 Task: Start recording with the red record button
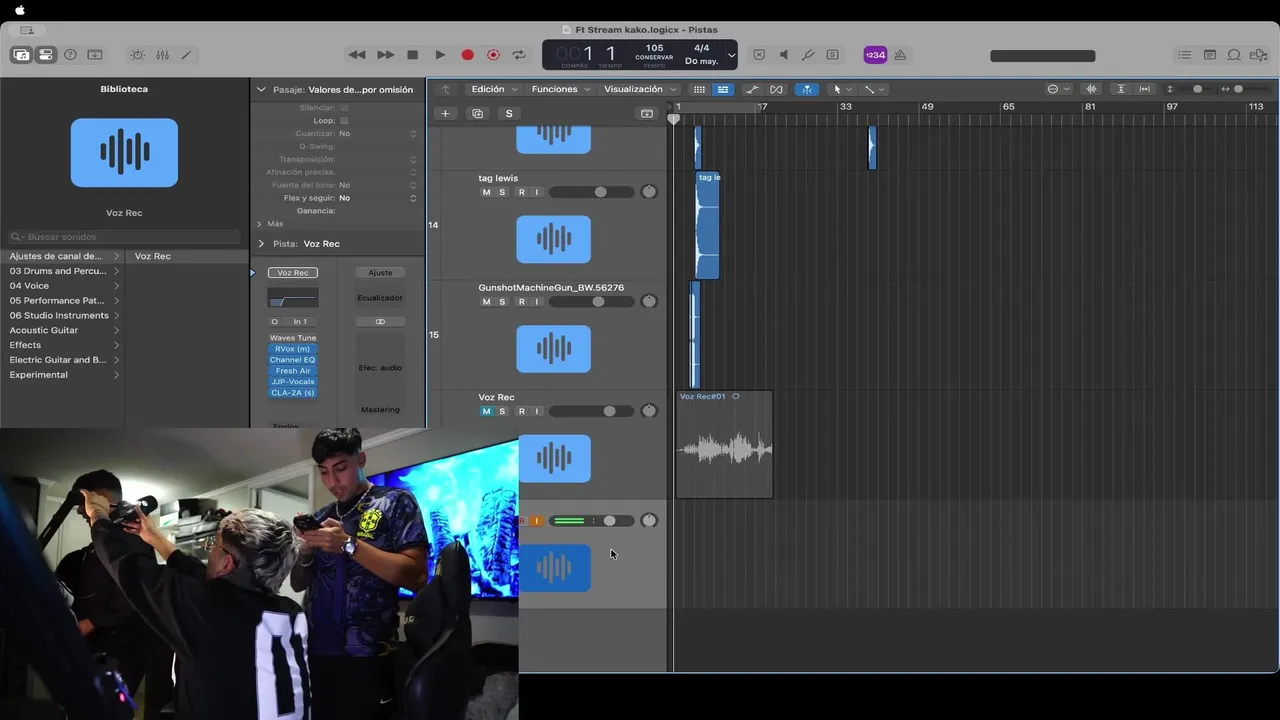[x=467, y=55]
